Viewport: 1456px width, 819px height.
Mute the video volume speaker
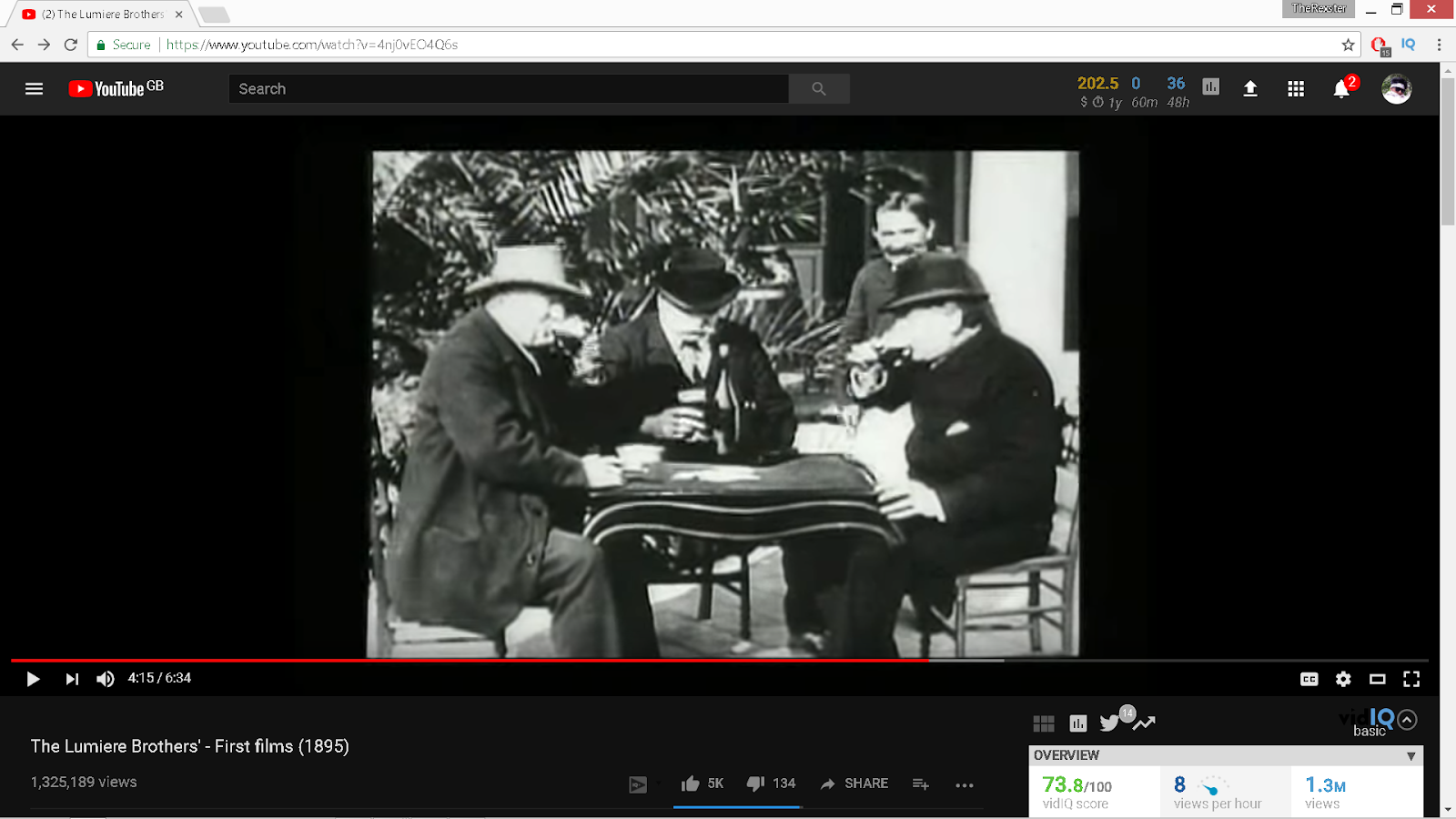(106, 679)
